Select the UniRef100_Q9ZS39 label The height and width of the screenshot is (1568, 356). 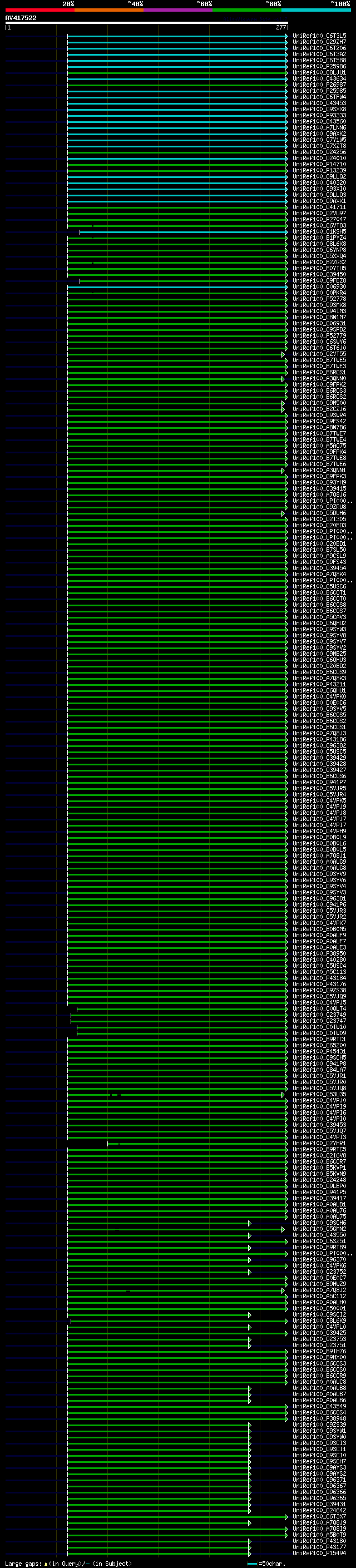[319, 1424]
